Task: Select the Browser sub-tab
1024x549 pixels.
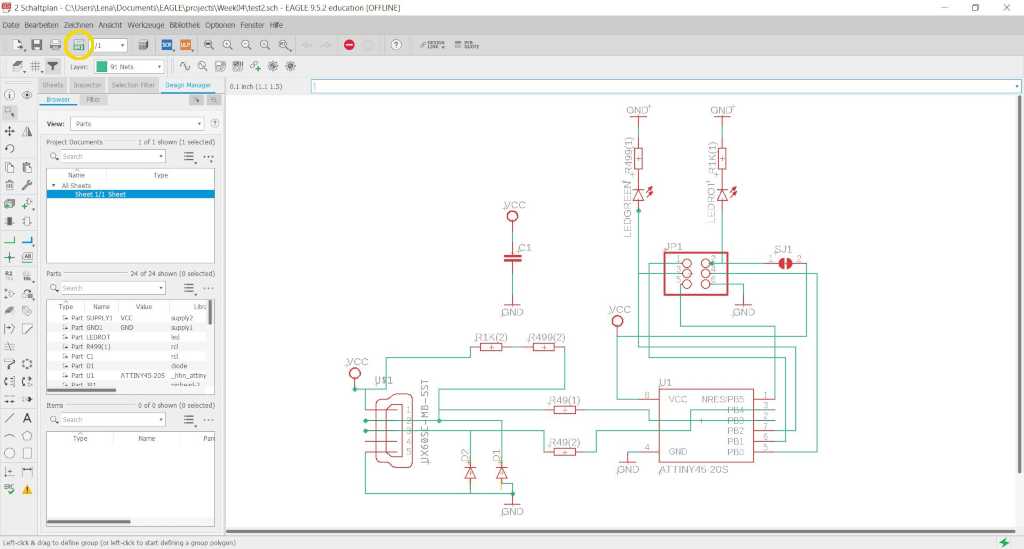Action: coord(58,100)
